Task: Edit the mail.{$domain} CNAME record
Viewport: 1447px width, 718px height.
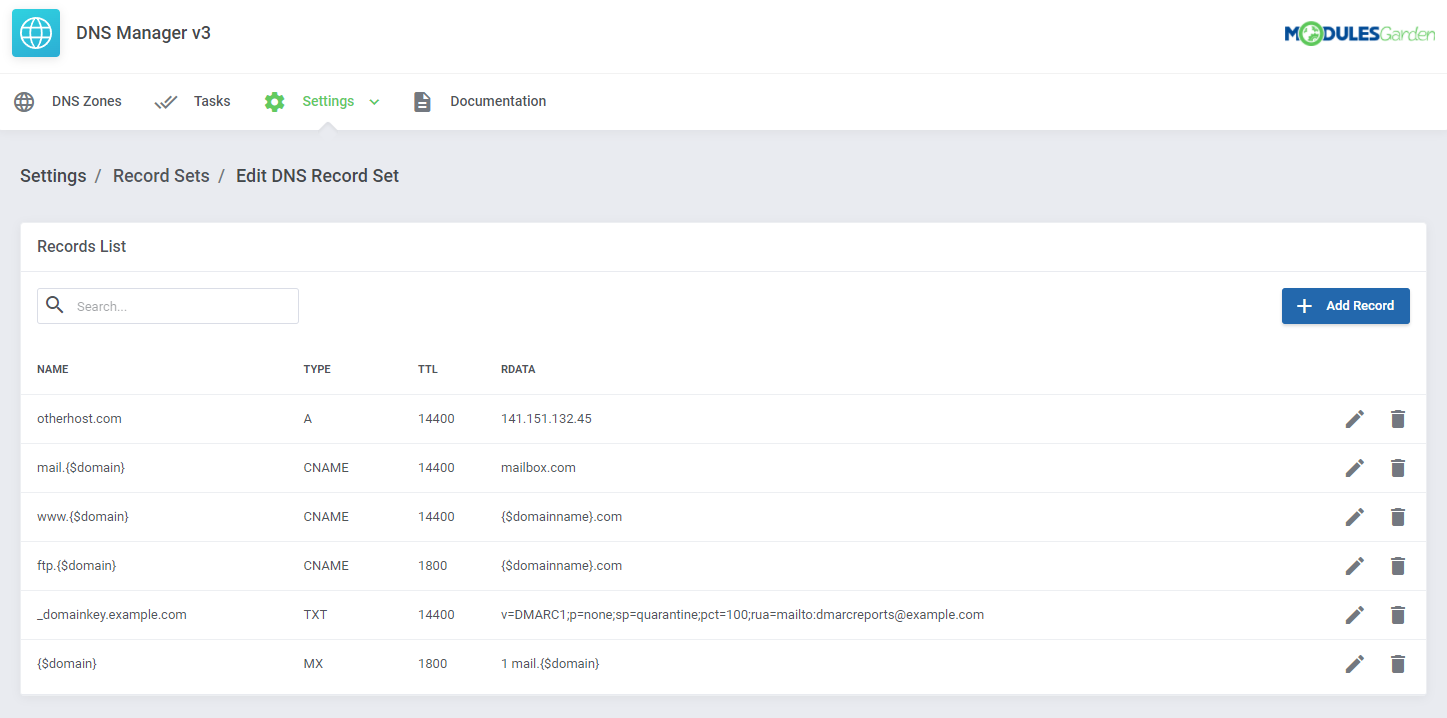Action: 1354,468
